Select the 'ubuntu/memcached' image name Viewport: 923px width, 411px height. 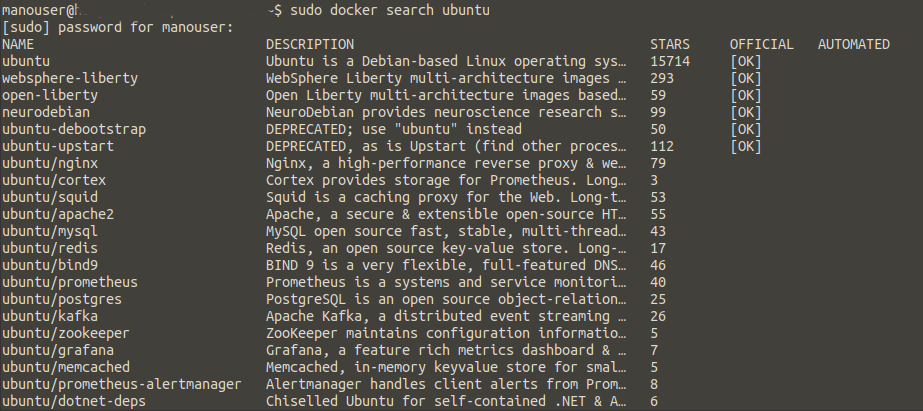point(65,367)
